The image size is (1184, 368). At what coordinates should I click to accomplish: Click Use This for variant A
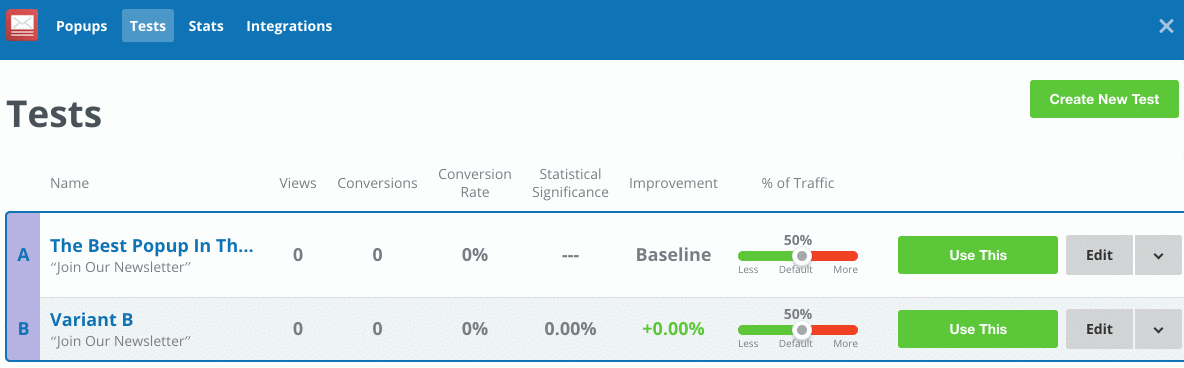(x=978, y=255)
